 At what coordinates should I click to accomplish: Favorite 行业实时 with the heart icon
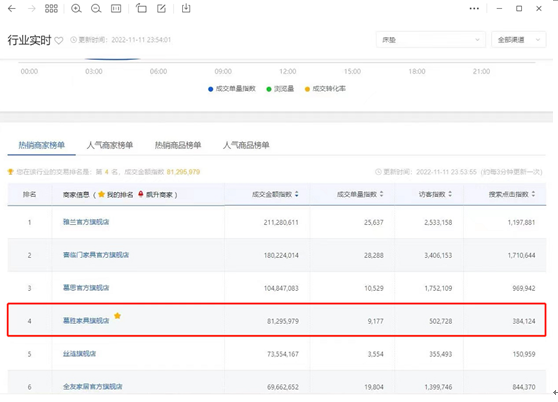[x=59, y=41]
